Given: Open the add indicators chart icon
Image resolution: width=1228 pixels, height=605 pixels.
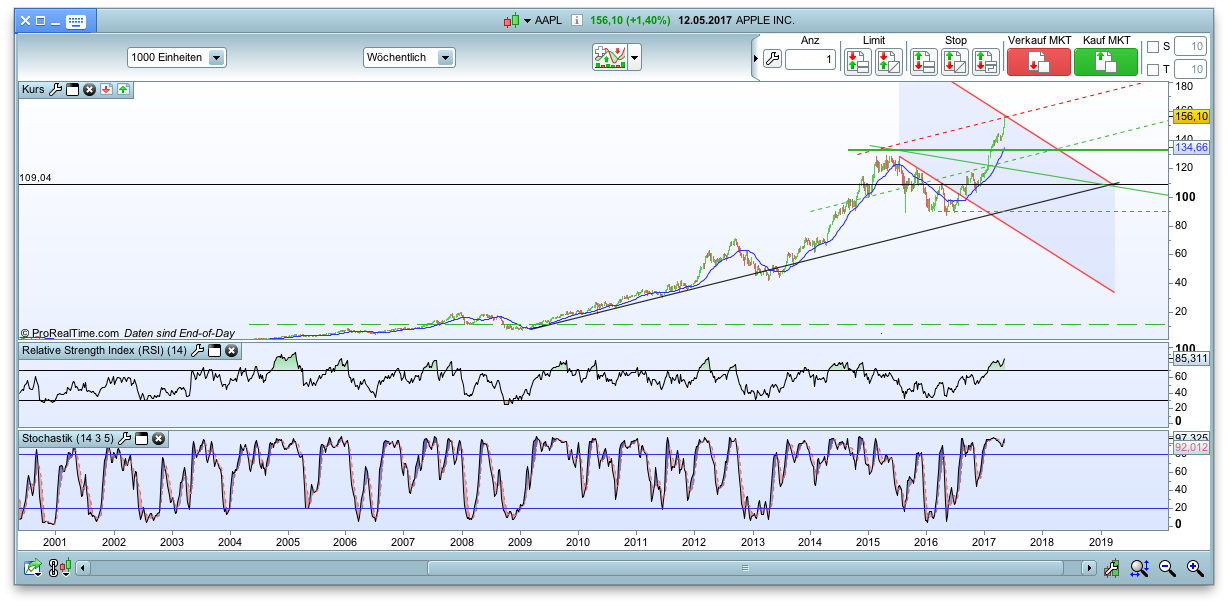Looking at the screenshot, I should (609, 57).
